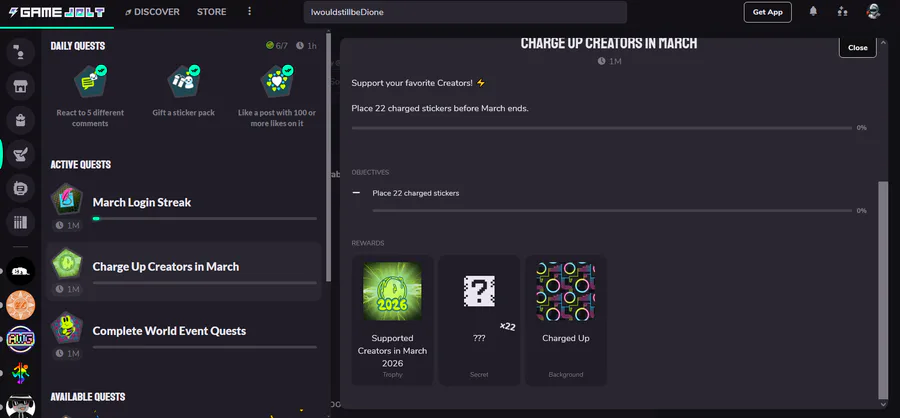Click the Available Quests heading
This screenshot has height=418, width=900.
coord(88,397)
